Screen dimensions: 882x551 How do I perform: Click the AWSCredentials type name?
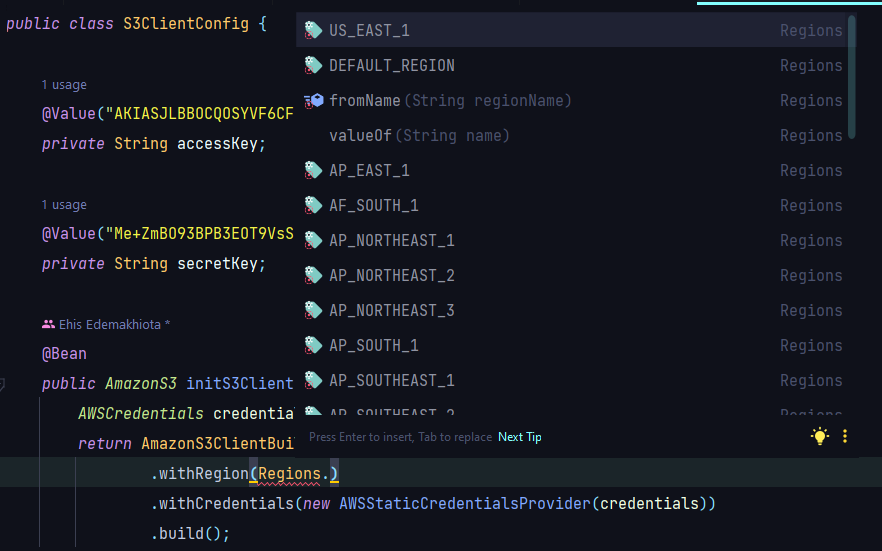(141, 413)
